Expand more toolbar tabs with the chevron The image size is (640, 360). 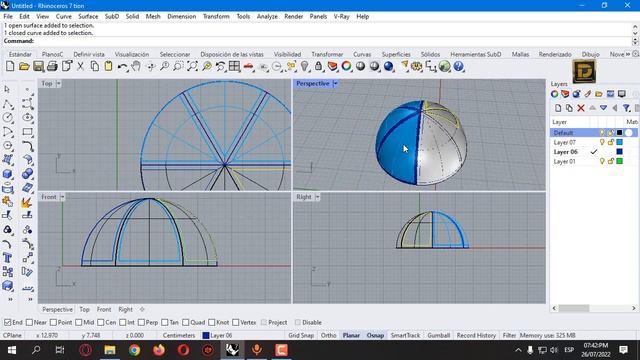(x=628, y=54)
